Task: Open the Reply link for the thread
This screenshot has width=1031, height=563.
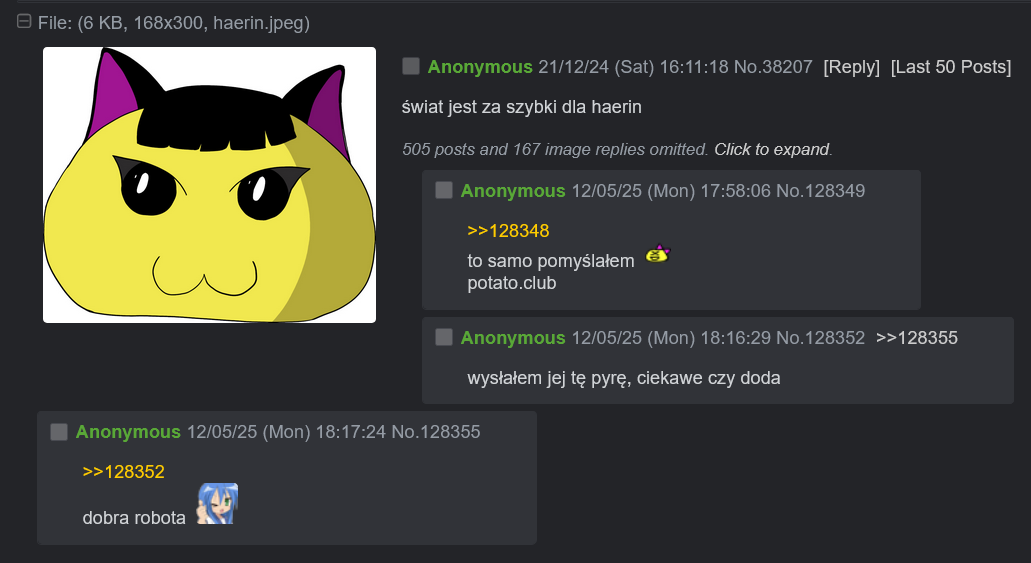Action: [x=851, y=67]
